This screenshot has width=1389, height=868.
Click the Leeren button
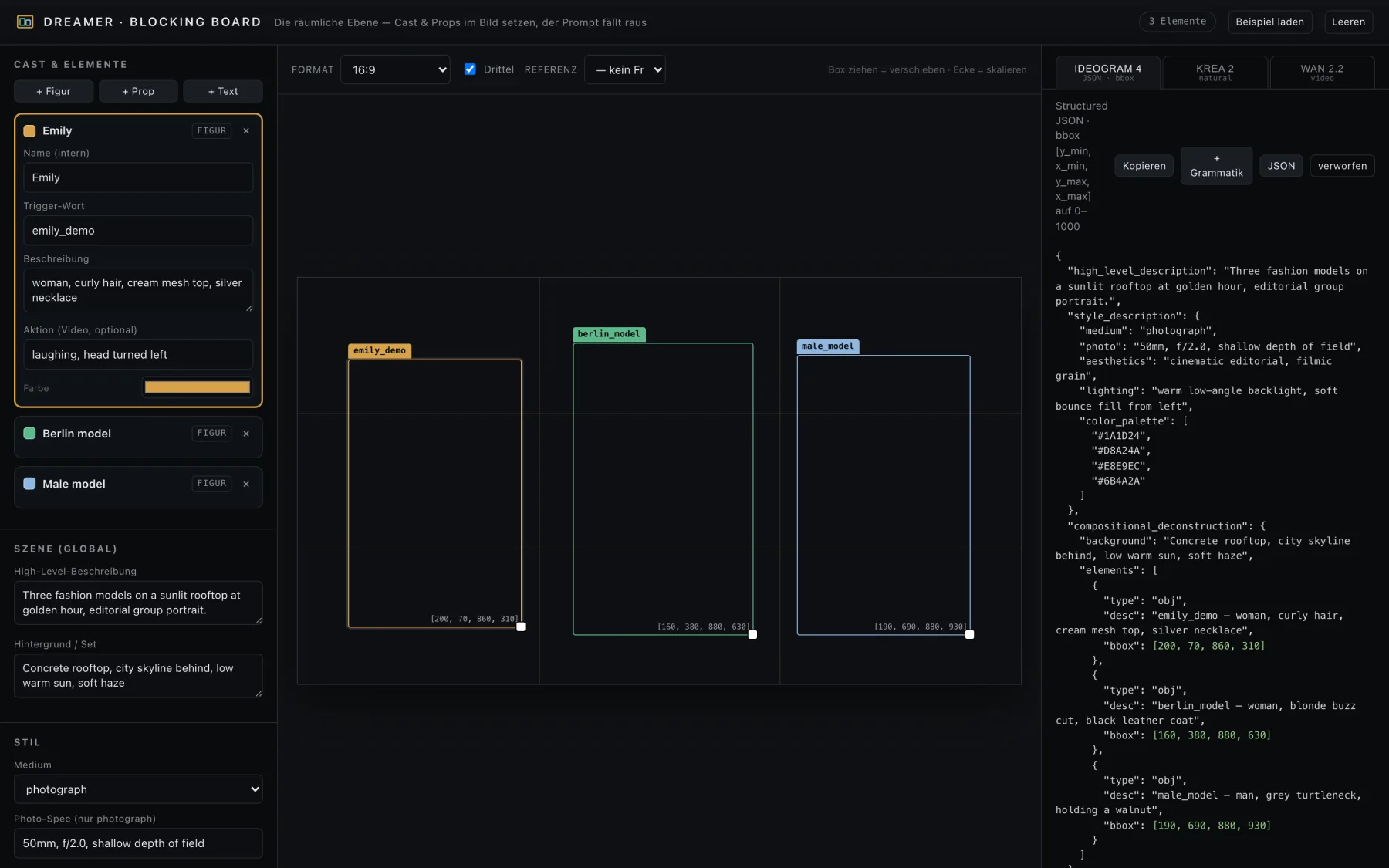click(1348, 22)
